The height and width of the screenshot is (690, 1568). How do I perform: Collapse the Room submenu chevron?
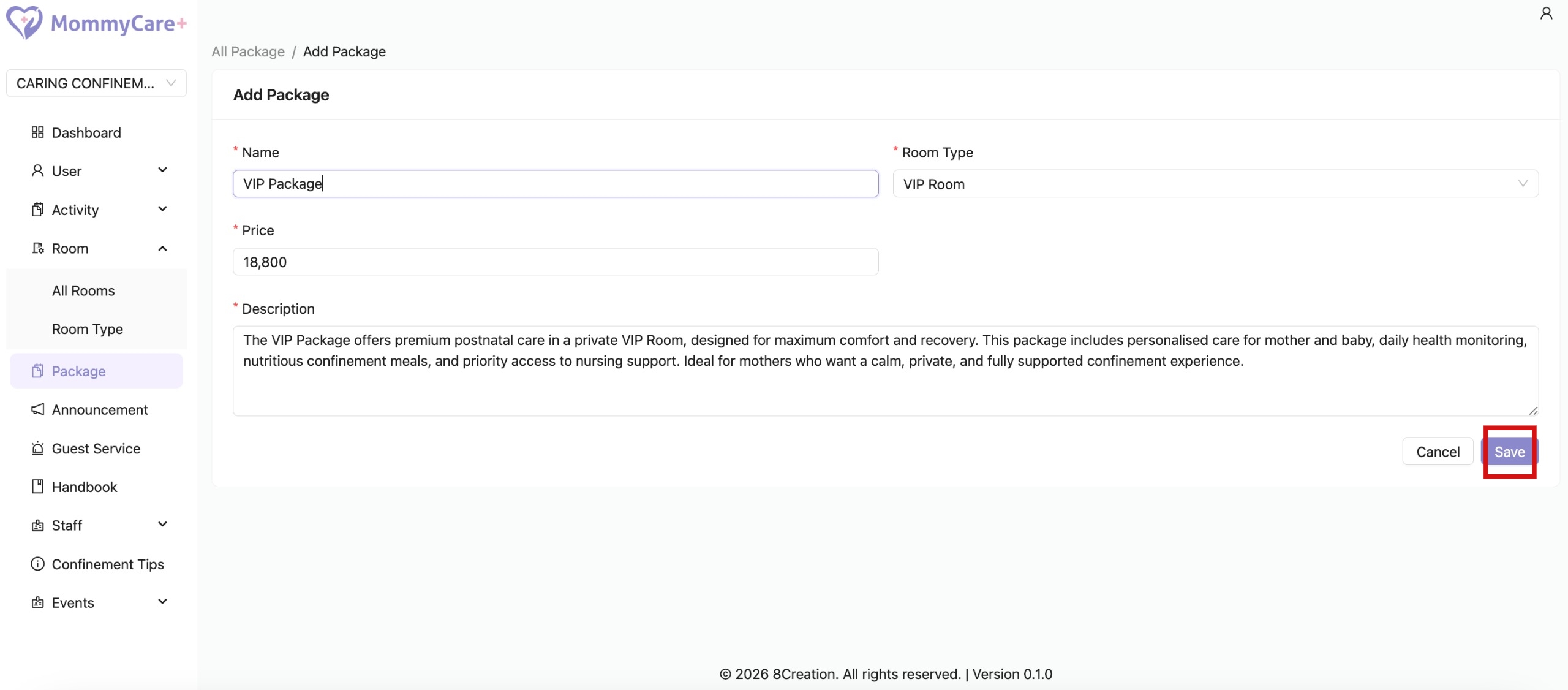click(x=162, y=248)
